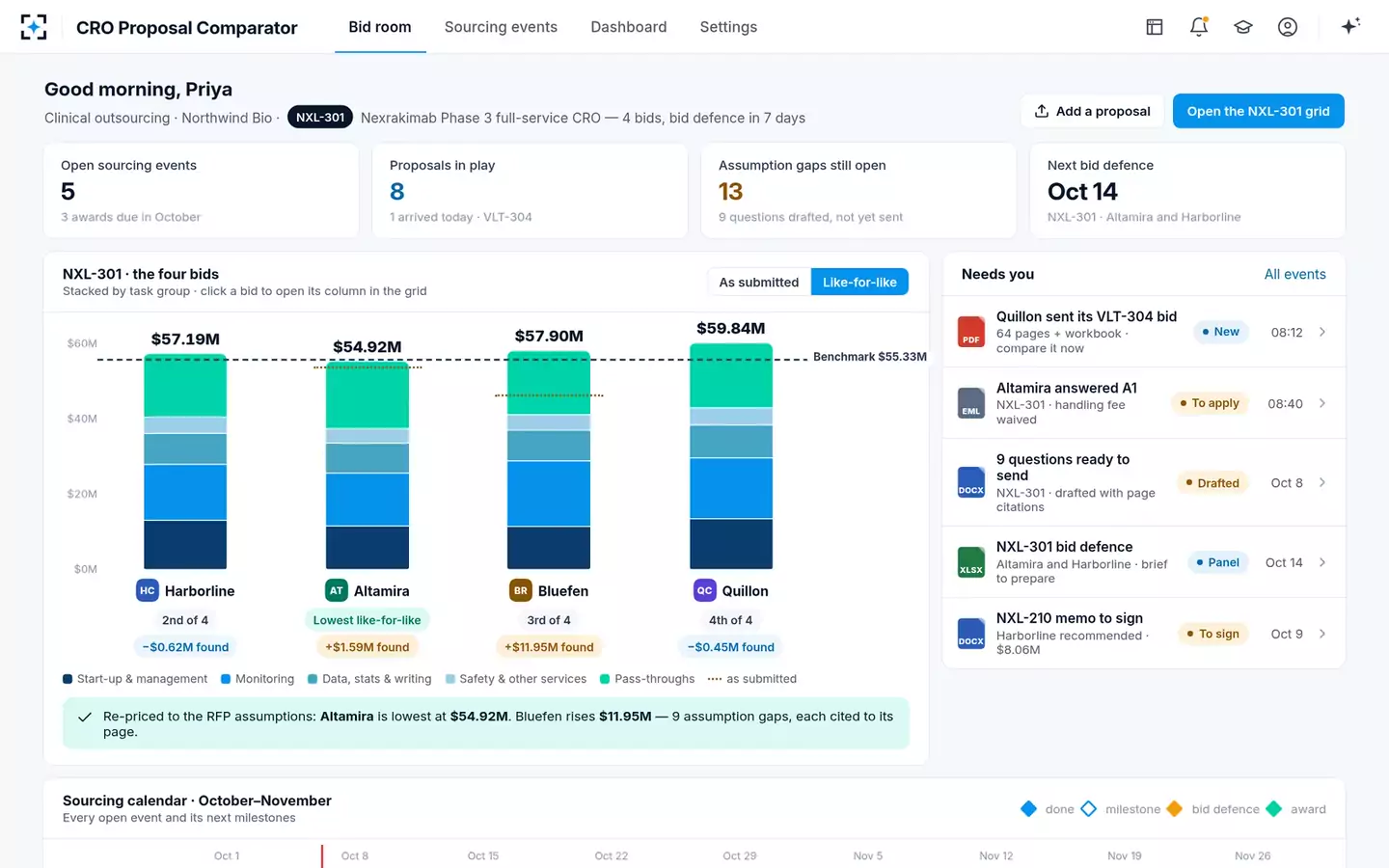1389x868 pixels.
Task: Expand the NXL-301 bid defence row chevron
Action: pyautogui.click(x=1322, y=562)
